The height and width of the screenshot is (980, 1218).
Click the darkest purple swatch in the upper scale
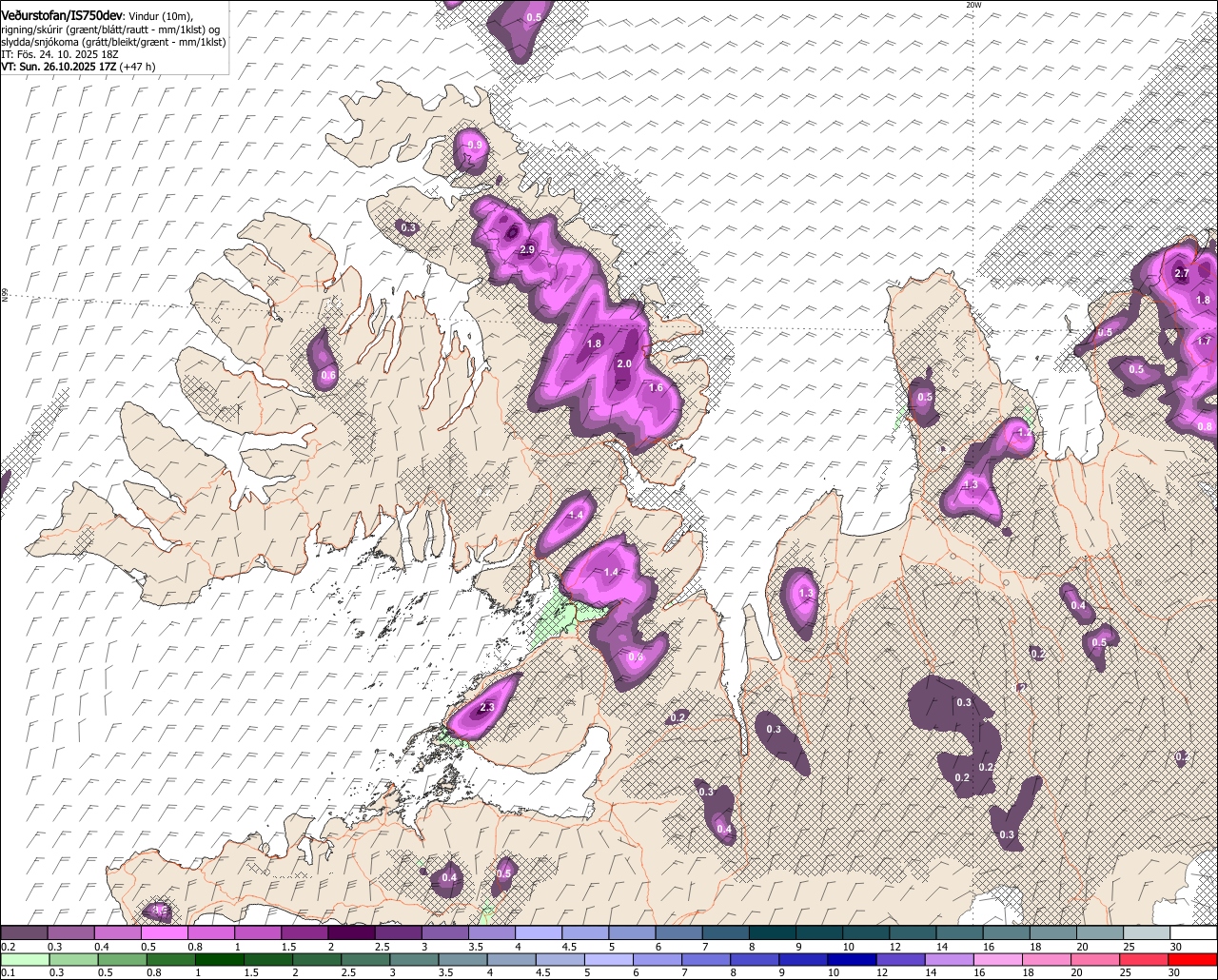tap(351, 932)
